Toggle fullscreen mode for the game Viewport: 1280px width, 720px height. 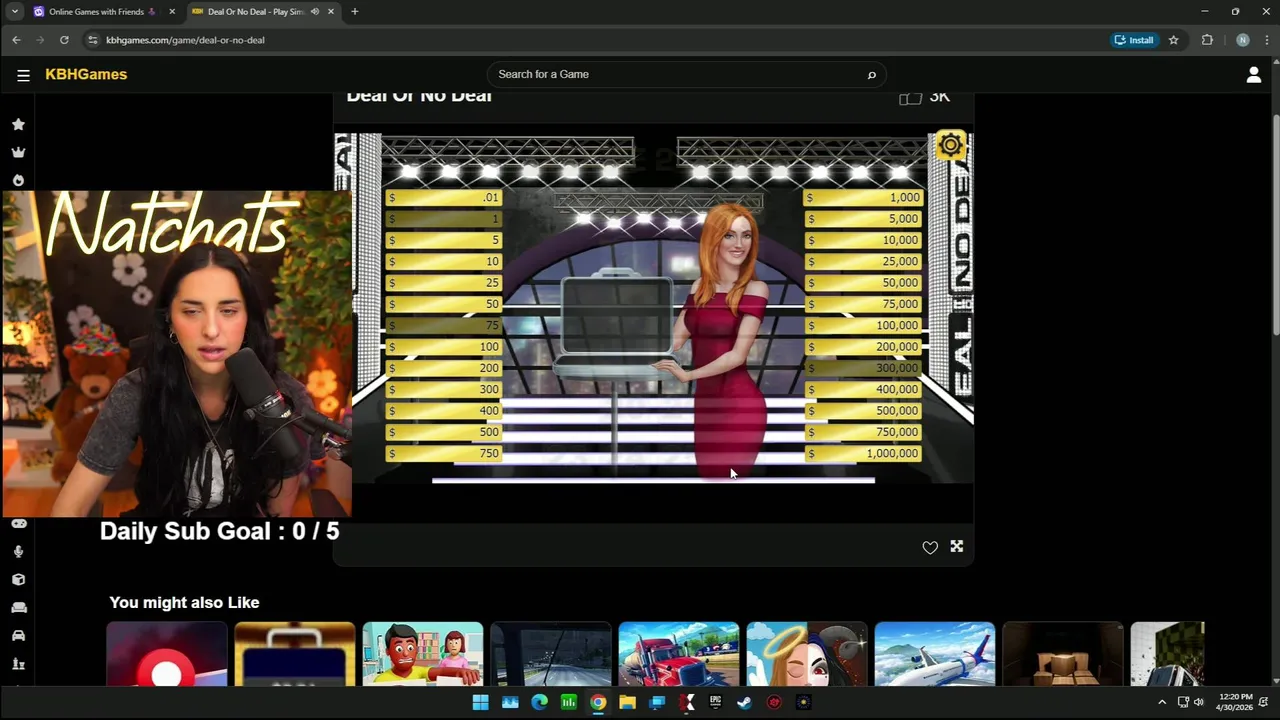coord(957,546)
